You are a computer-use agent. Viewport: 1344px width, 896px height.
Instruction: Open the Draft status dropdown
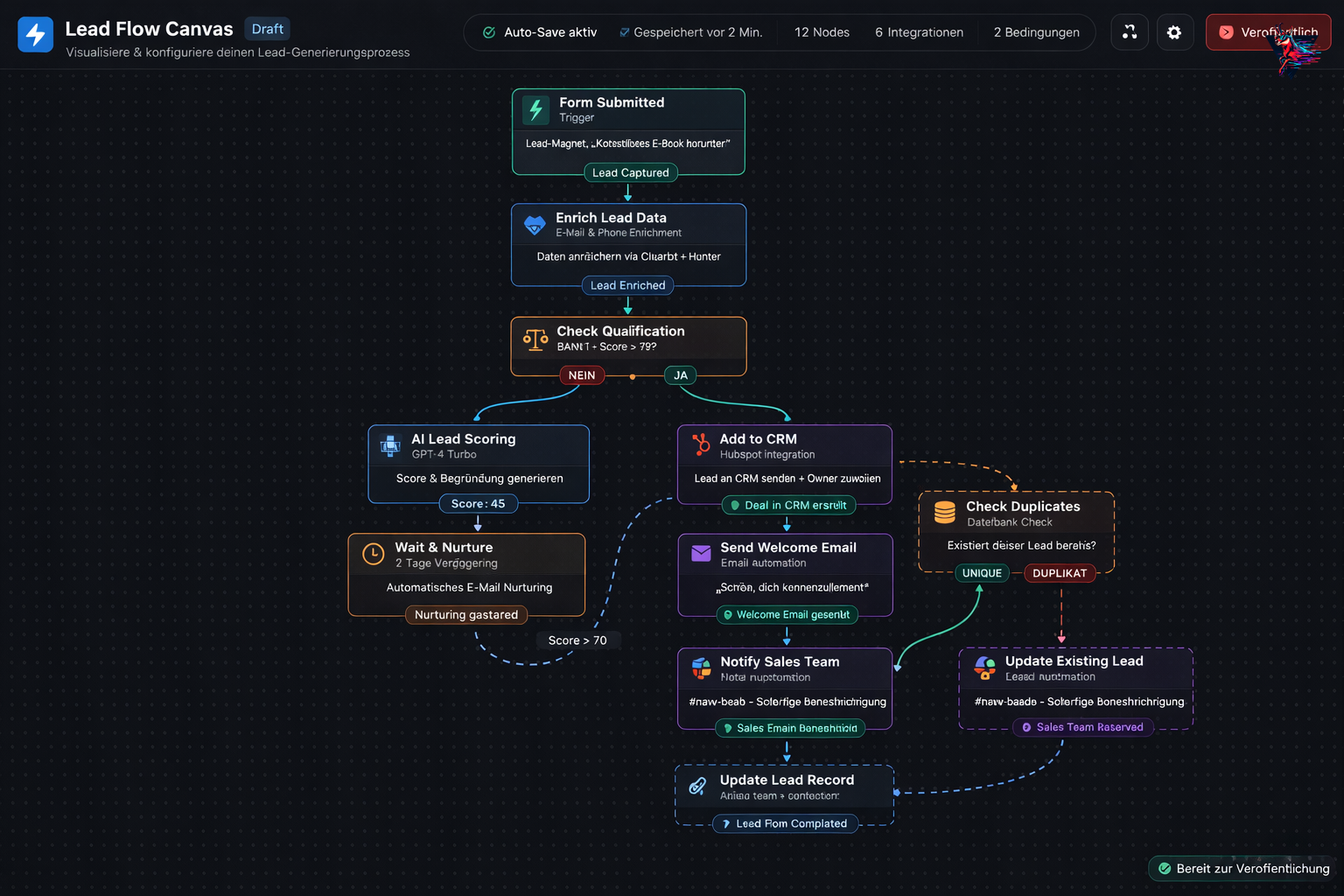point(267,28)
